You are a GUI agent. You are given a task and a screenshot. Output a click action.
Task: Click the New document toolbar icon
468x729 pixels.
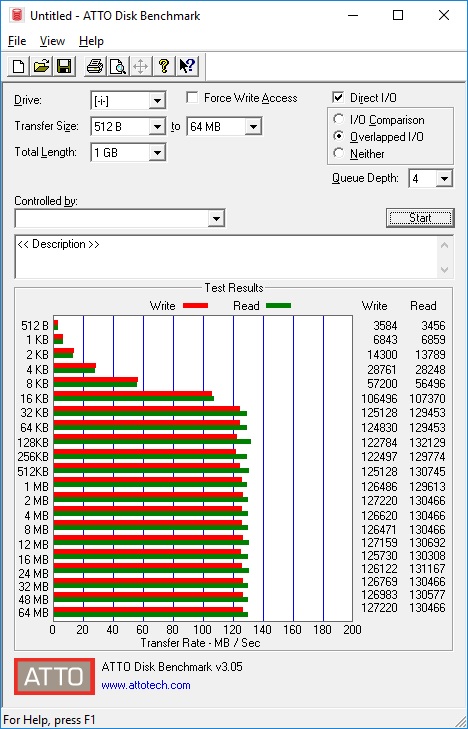(x=19, y=66)
